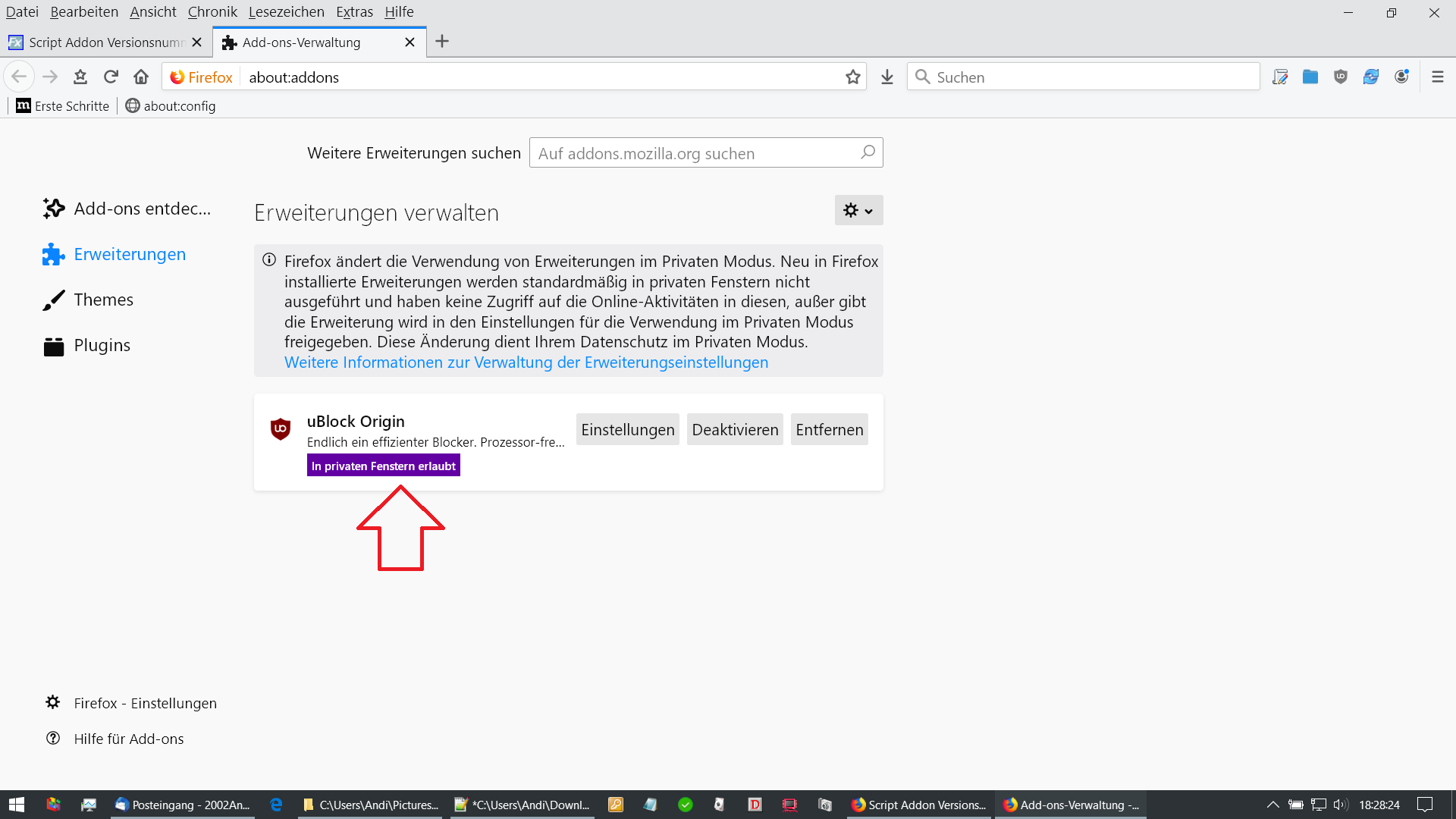Image resolution: width=1456 pixels, height=819 pixels.
Task: Open the gear tools dropdown for extensions
Action: pos(858,210)
